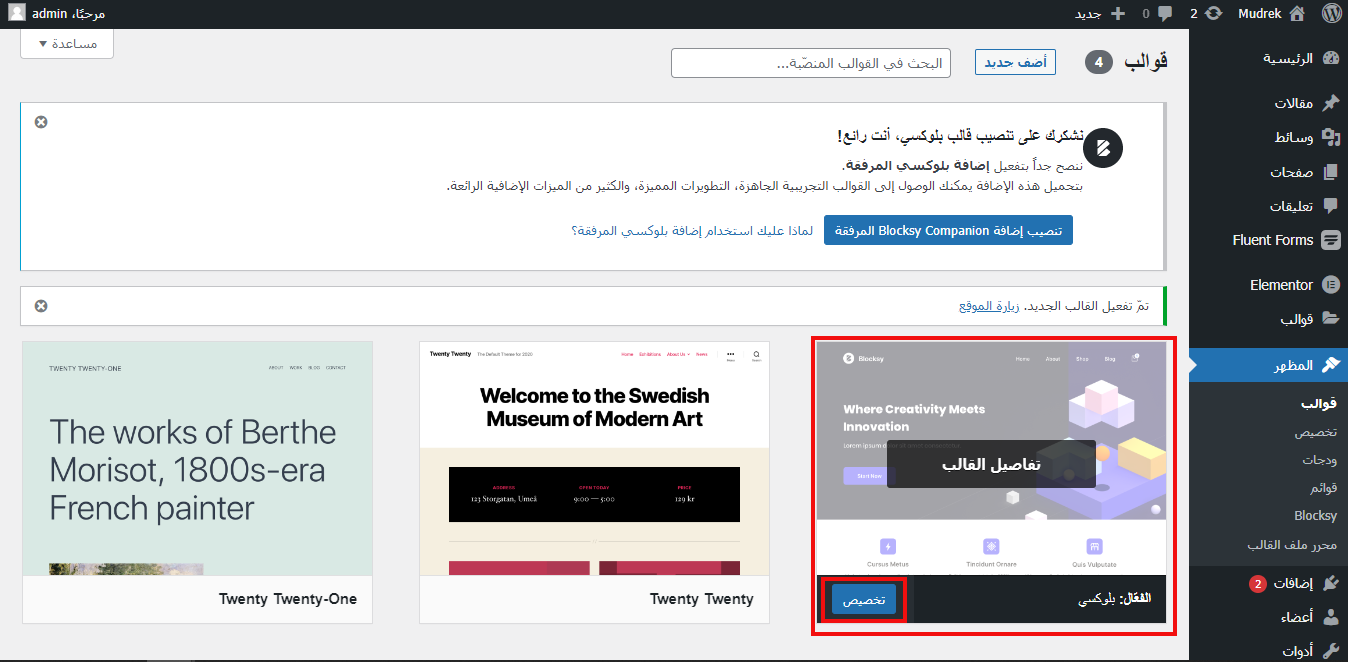The height and width of the screenshot is (662, 1348).
Task: Click the إضافات plugin icon
Action: [1330, 583]
